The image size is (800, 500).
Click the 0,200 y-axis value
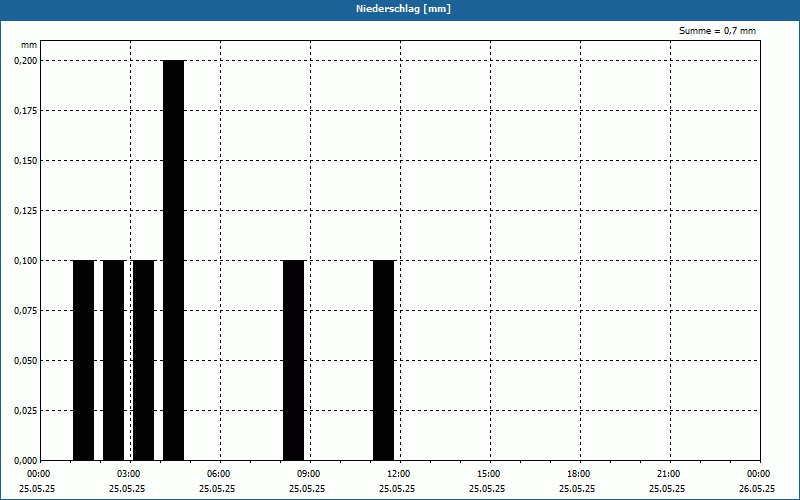pos(26,61)
